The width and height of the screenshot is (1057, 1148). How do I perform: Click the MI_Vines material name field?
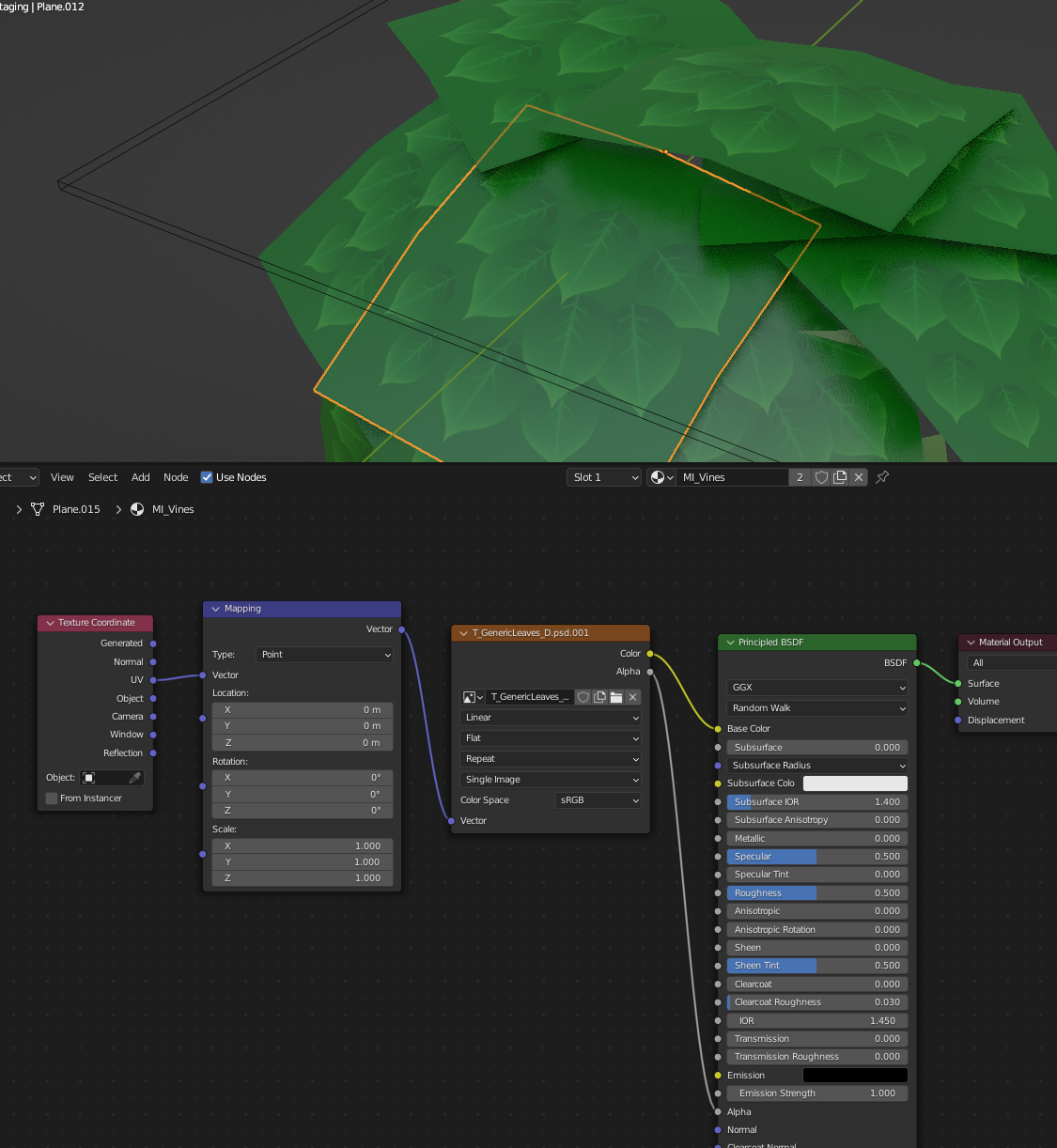732,477
